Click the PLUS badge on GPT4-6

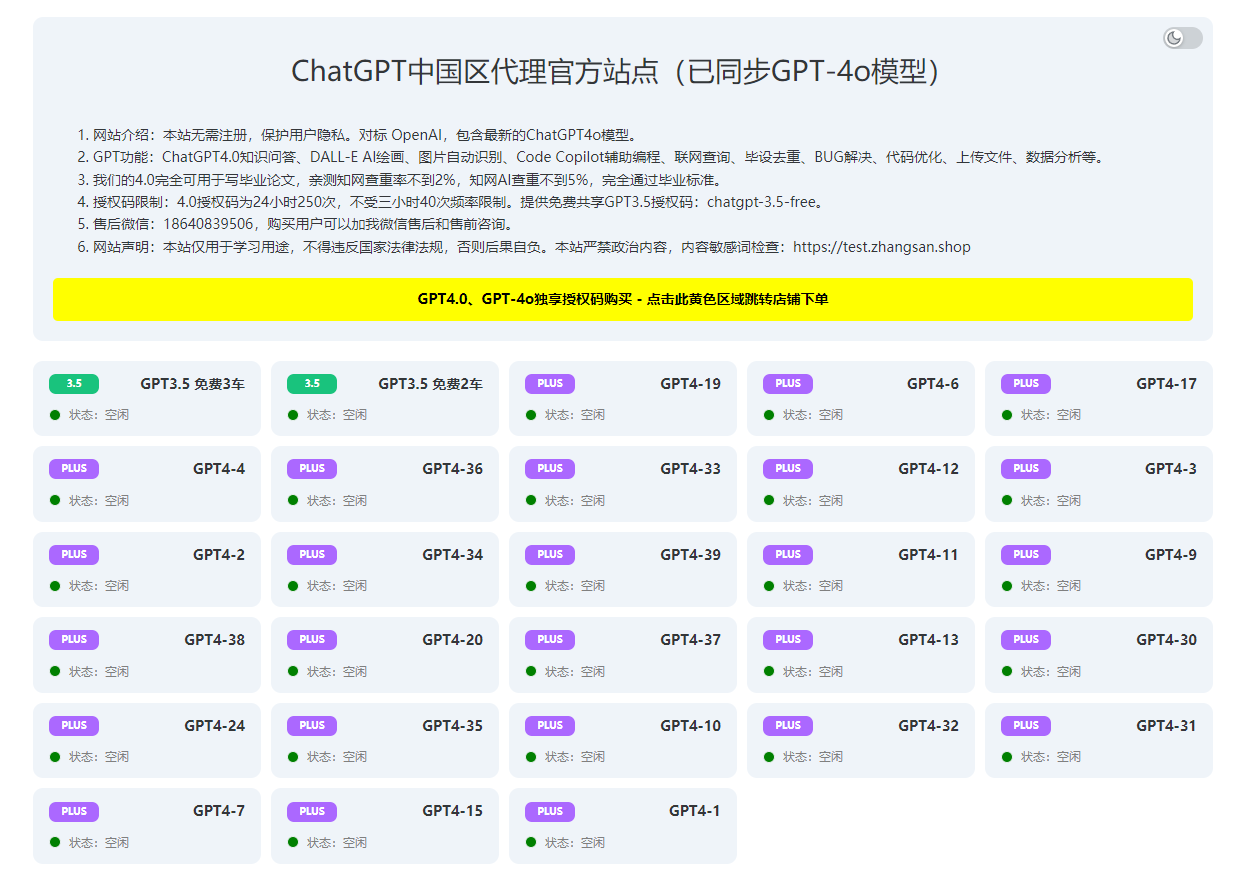[788, 383]
